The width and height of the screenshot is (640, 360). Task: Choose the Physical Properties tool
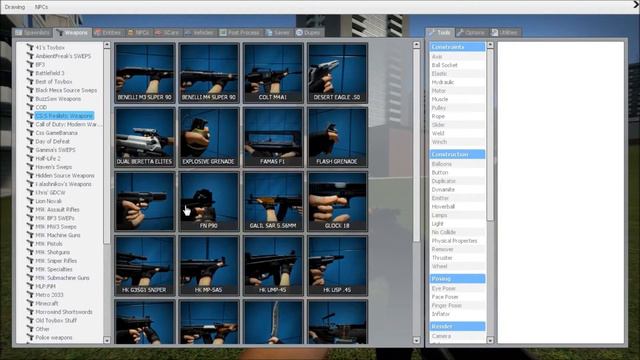[x=457, y=241]
